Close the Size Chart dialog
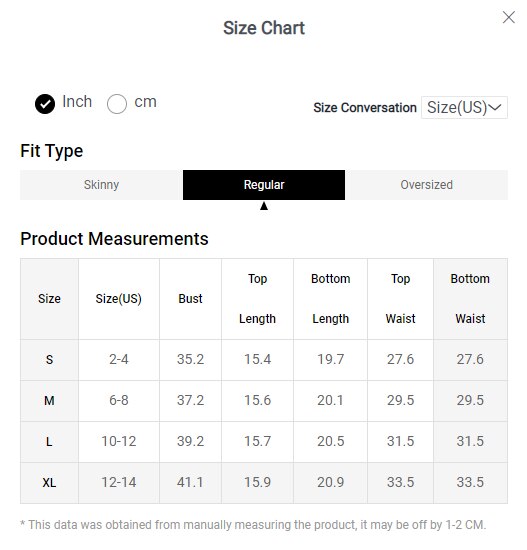 508,17
